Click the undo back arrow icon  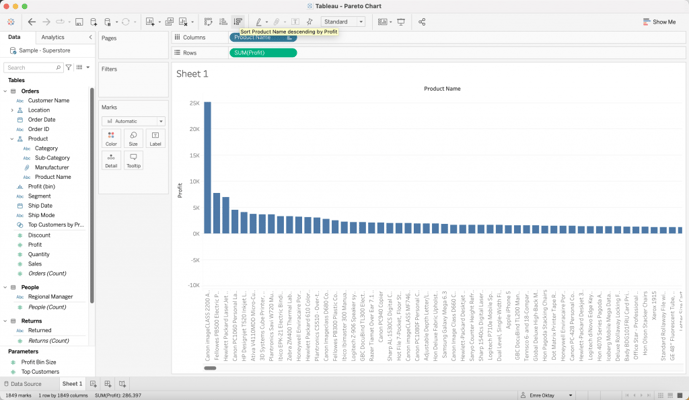pyautogui.click(x=32, y=21)
